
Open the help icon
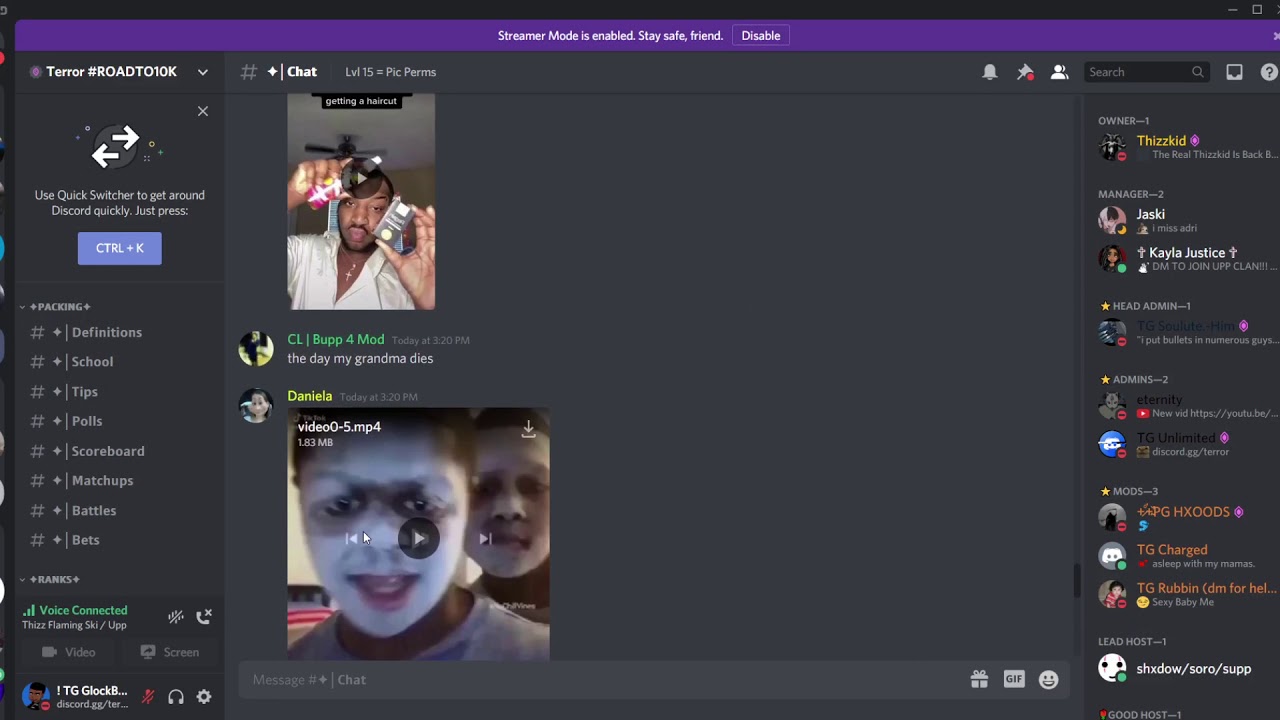click(x=1269, y=72)
